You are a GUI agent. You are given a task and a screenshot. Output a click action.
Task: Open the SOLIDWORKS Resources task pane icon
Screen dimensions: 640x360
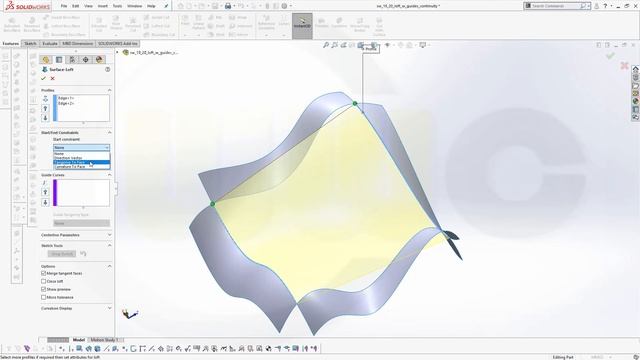click(636, 69)
